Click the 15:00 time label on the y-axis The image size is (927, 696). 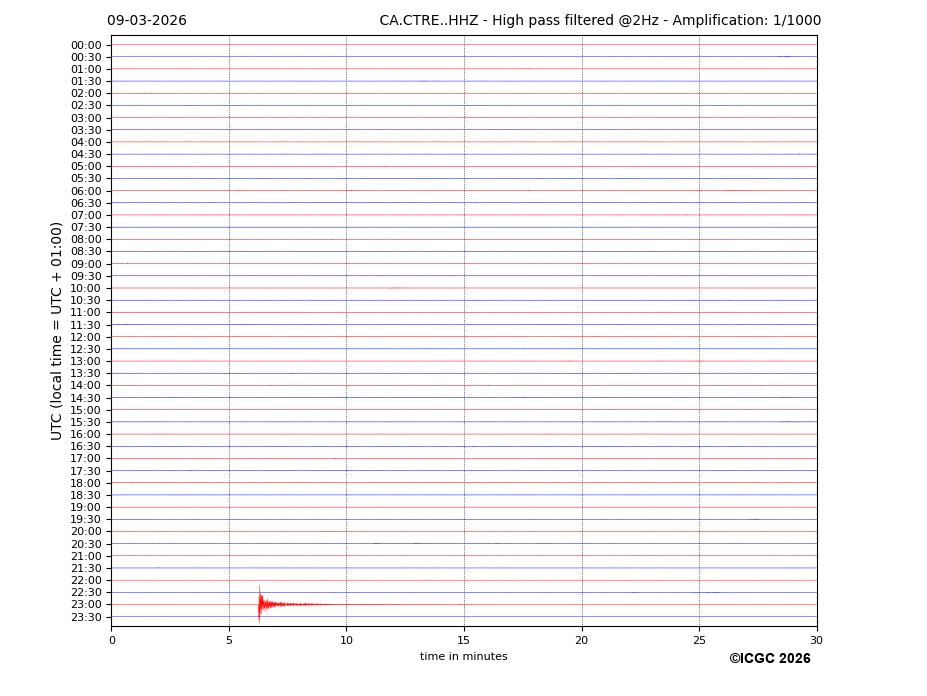tap(86, 410)
